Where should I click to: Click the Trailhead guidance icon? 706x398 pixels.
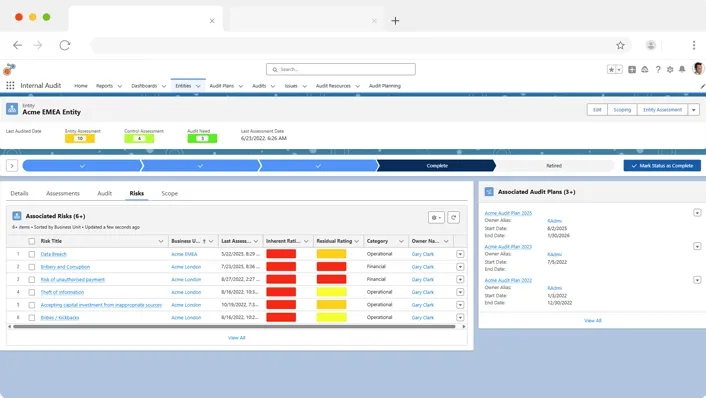coord(645,69)
